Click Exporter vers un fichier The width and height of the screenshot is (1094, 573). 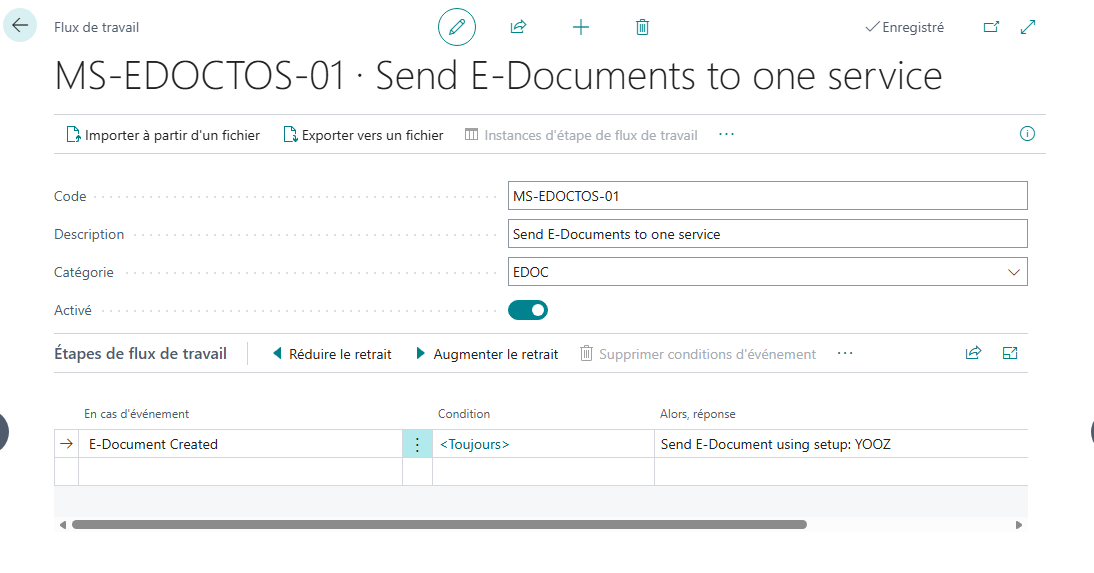[363, 135]
